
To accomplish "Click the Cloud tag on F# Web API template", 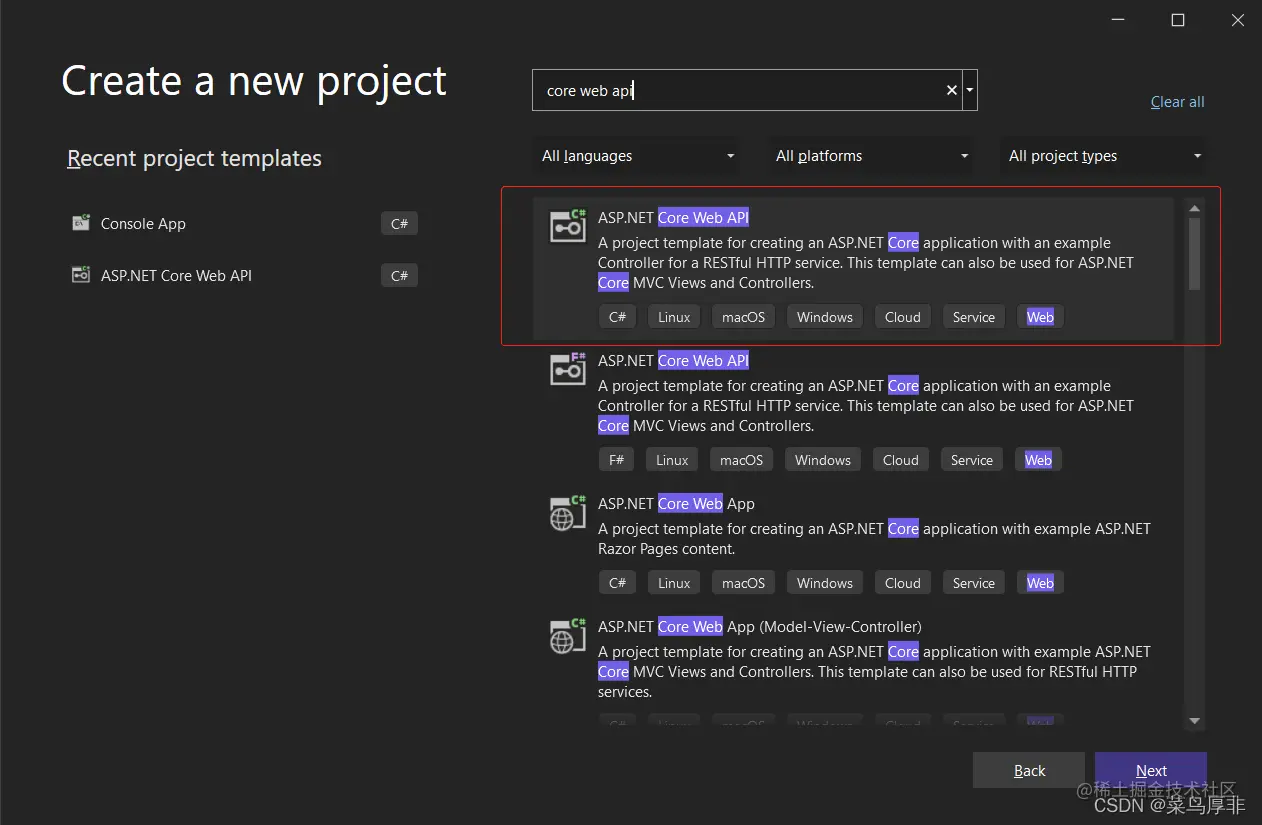I will (x=900, y=460).
